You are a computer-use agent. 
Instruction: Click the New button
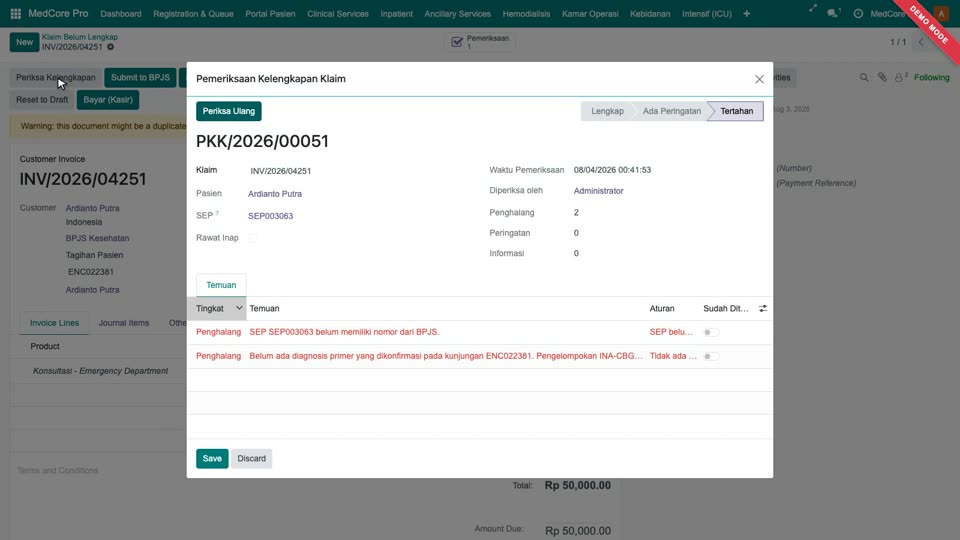[x=24, y=42]
